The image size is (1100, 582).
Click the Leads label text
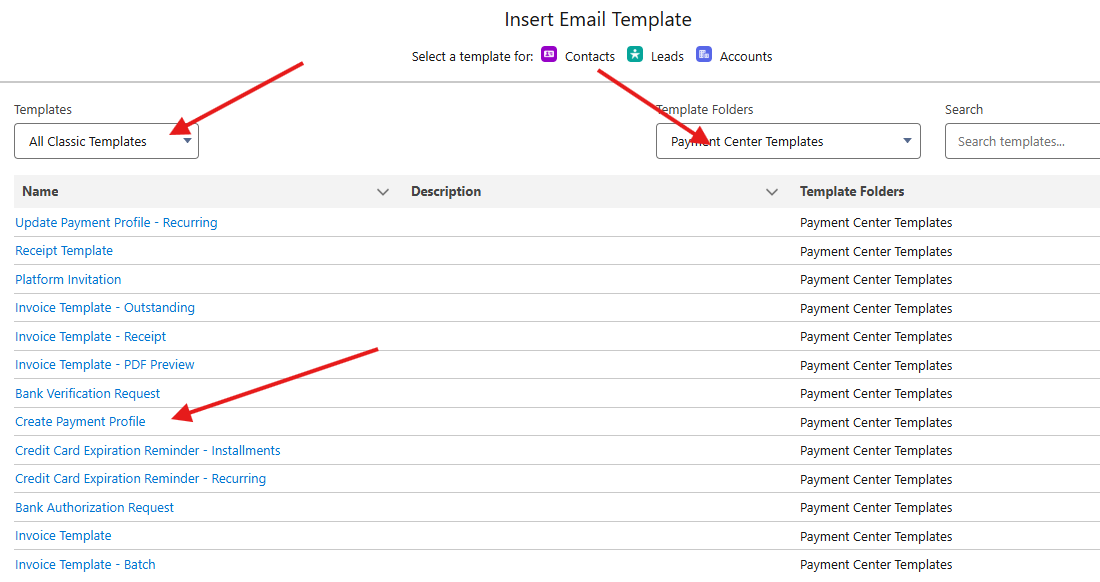coord(667,56)
